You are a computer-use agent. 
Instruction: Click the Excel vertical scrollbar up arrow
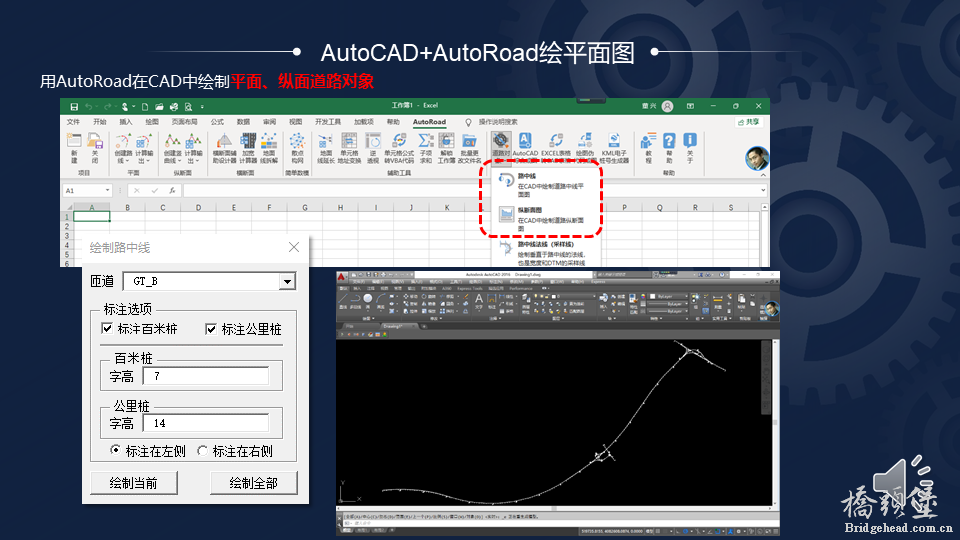pyautogui.click(x=765, y=208)
